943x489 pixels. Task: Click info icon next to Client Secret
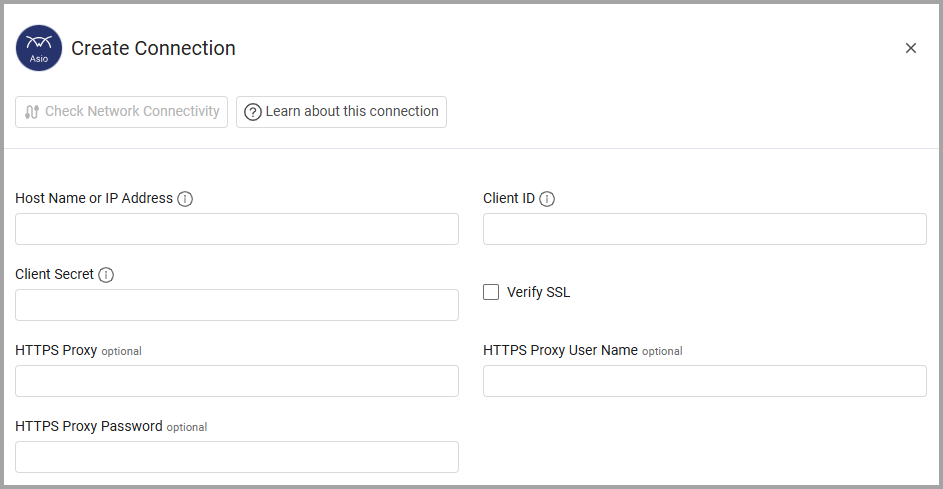click(x=106, y=275)
